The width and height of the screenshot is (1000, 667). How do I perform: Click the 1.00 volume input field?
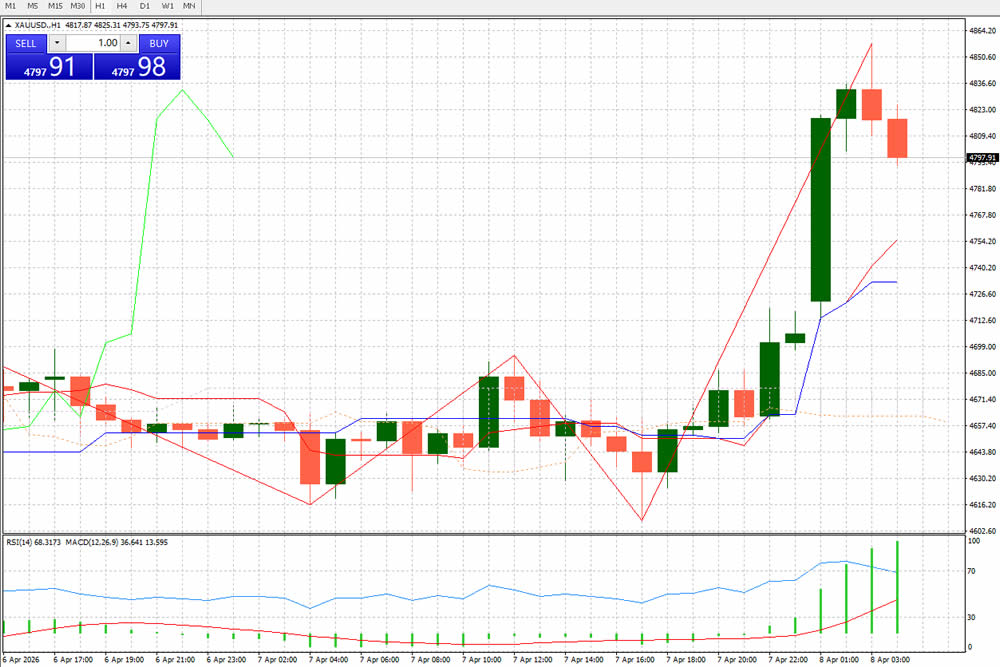click(x=95, y=43)
